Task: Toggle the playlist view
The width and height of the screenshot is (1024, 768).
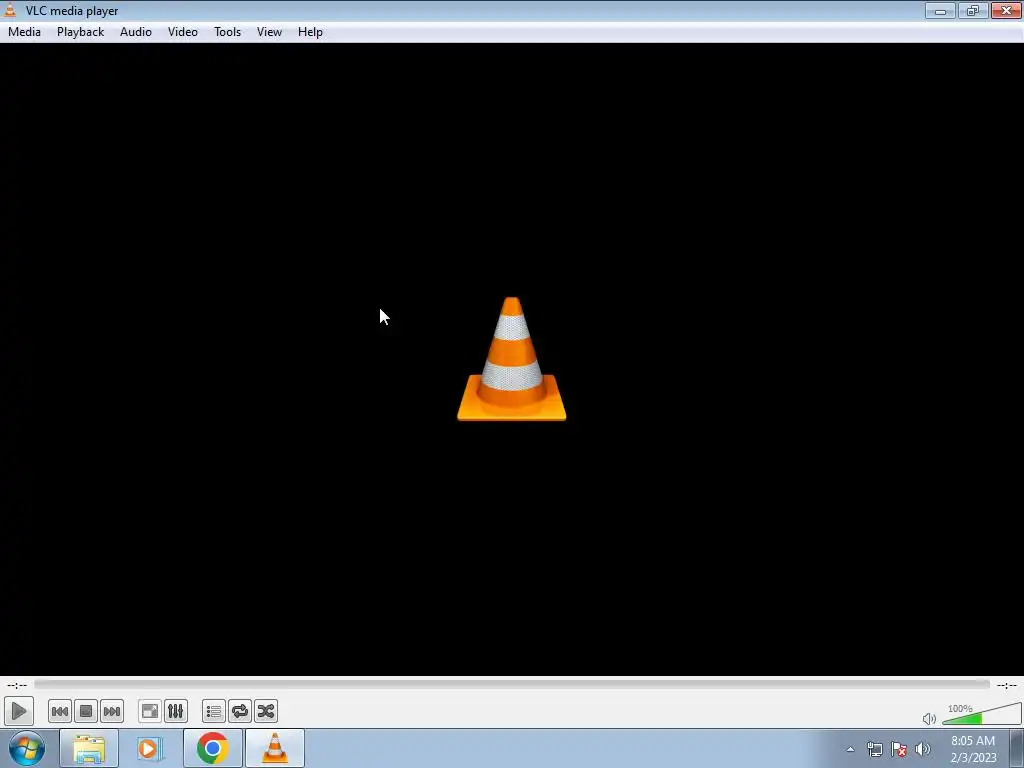Action: click(x=214, y=711)
